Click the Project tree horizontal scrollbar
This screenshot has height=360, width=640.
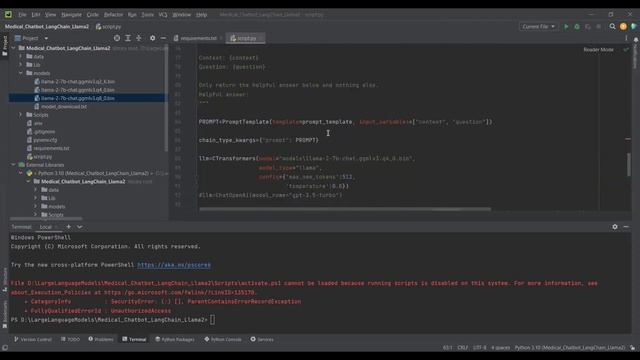pos(46,219)
